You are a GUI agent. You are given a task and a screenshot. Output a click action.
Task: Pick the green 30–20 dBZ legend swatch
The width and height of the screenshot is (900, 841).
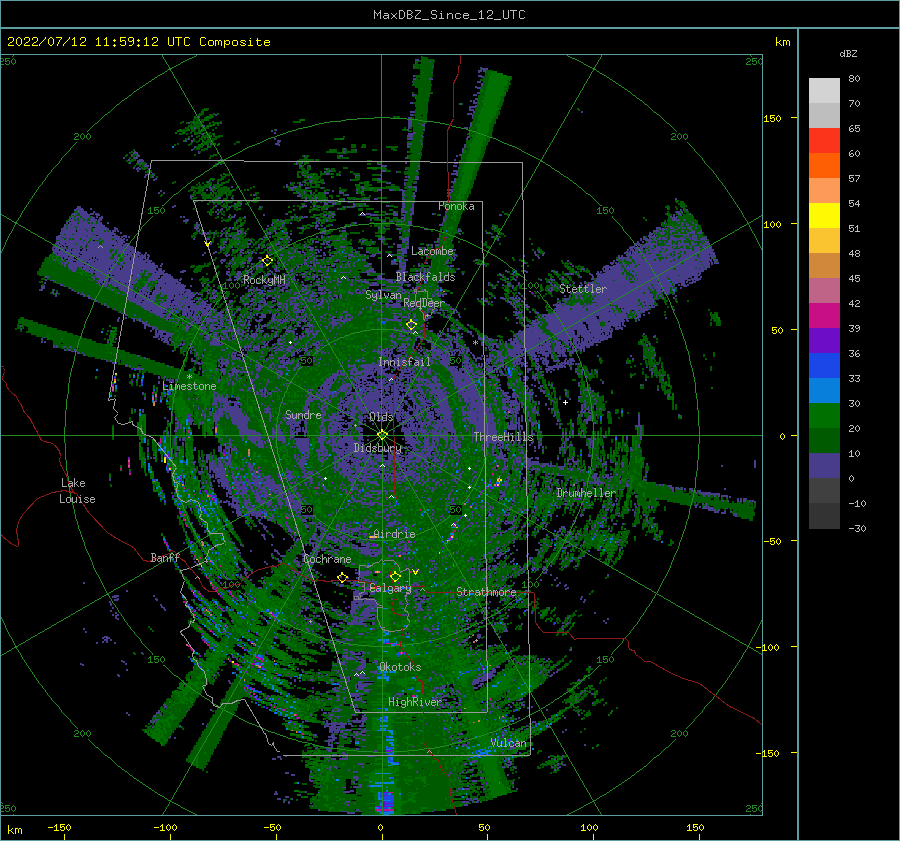pyautogui.click(x=824, y=416)
